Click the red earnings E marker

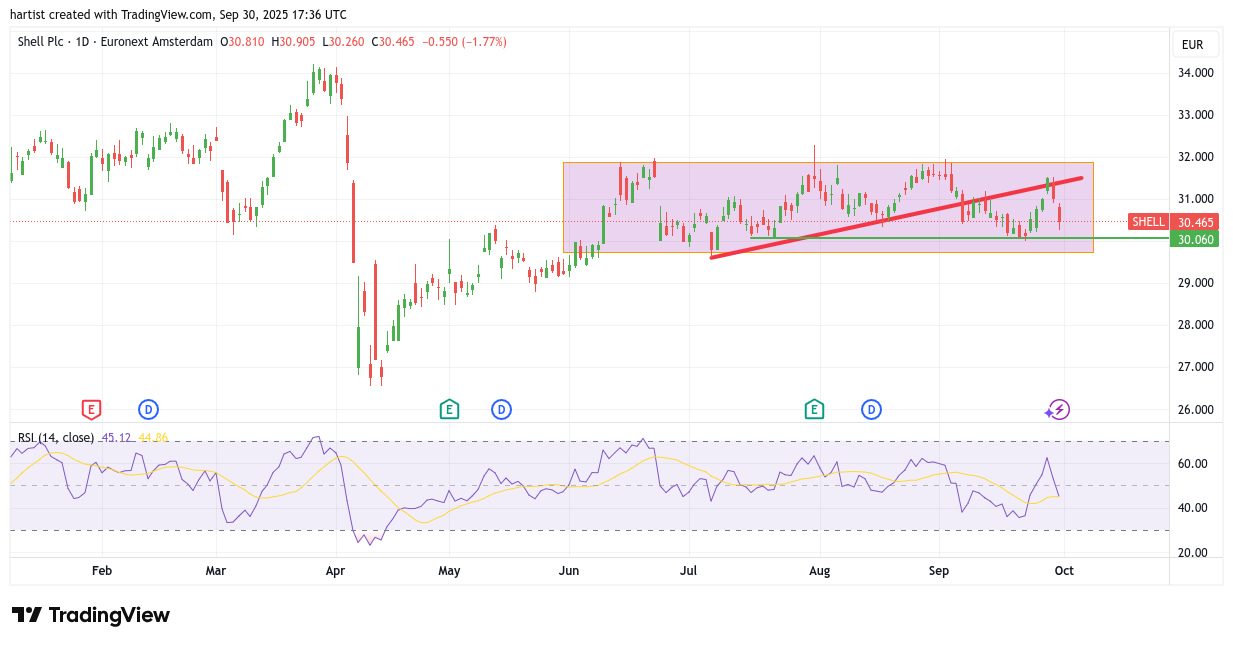[x=91, y=409]
